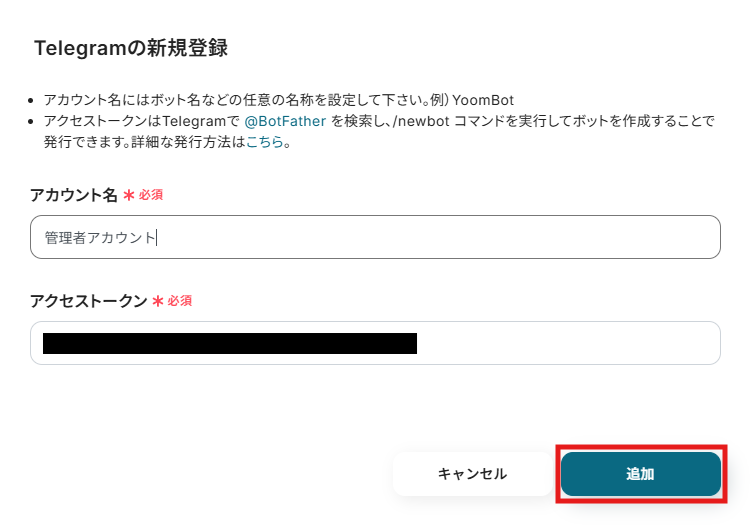
Task: Click the 追加 button
Action: pyautogui.click(x=640, y=474)
